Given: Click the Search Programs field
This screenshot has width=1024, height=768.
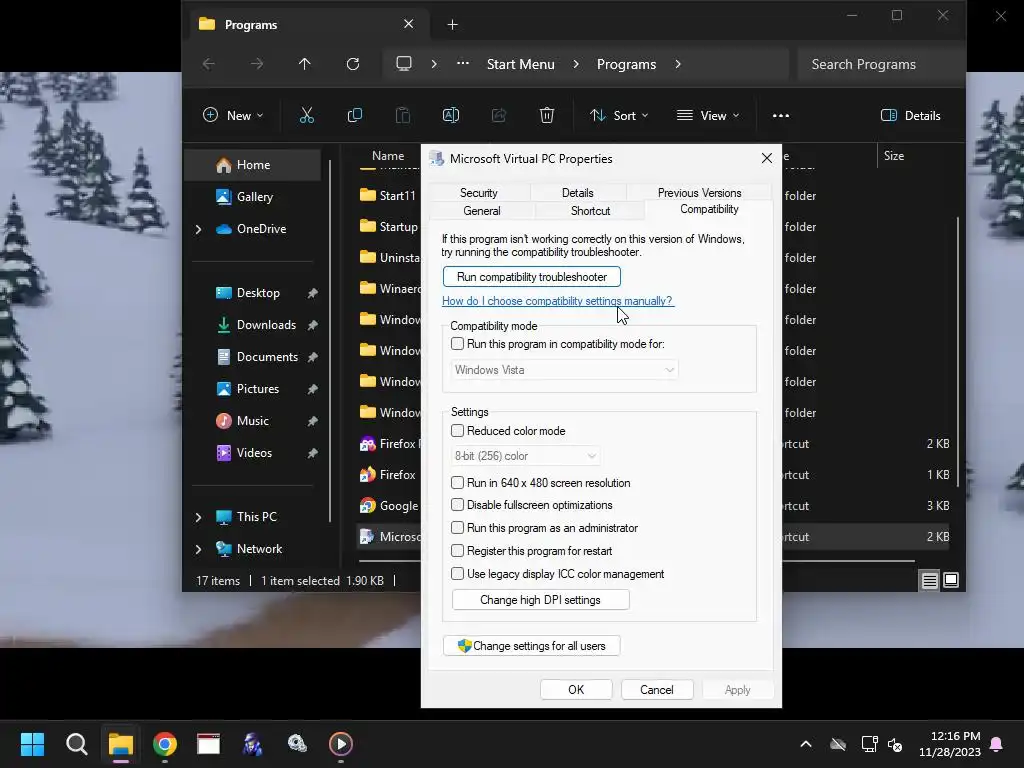Looking at the screenshot, I should tap(879, 64).
